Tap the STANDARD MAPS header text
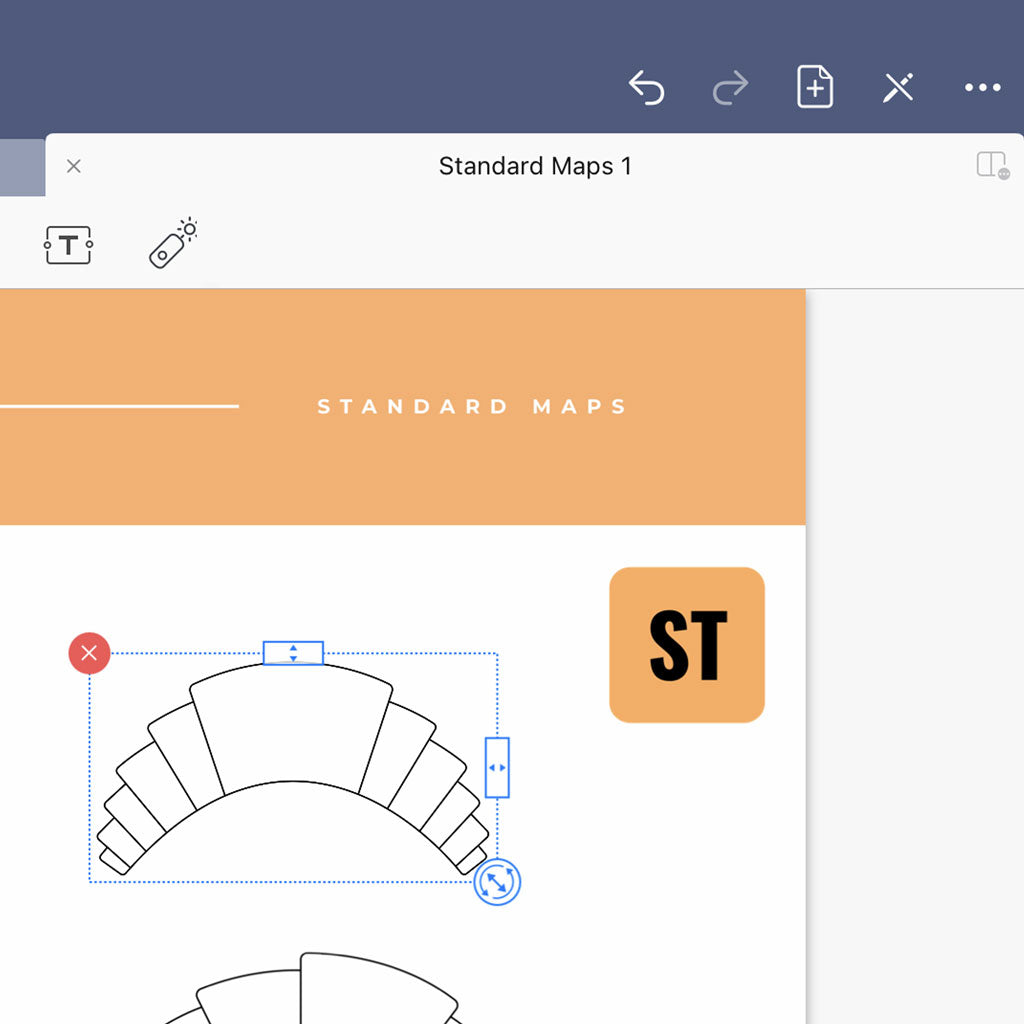The height and width of the screenshot is (1024, 1024). (472, 406)
